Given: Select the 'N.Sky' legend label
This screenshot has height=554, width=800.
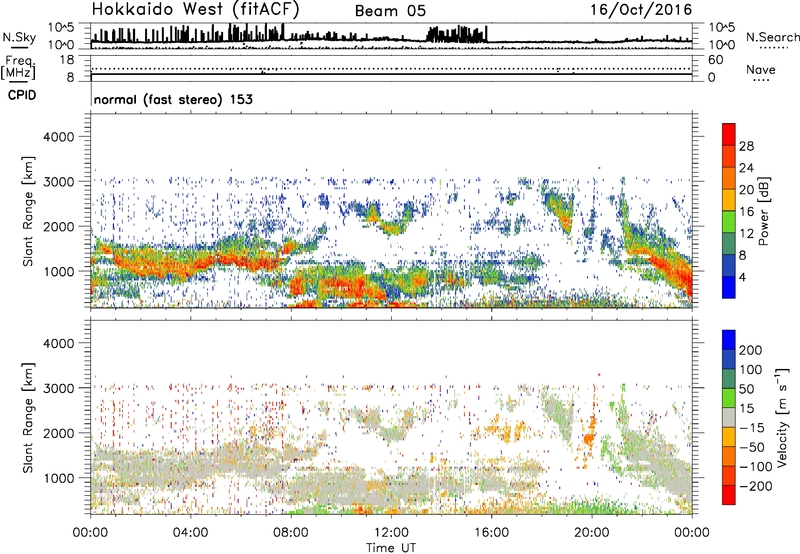Looking at the screenshot, I should coord(19,38).
